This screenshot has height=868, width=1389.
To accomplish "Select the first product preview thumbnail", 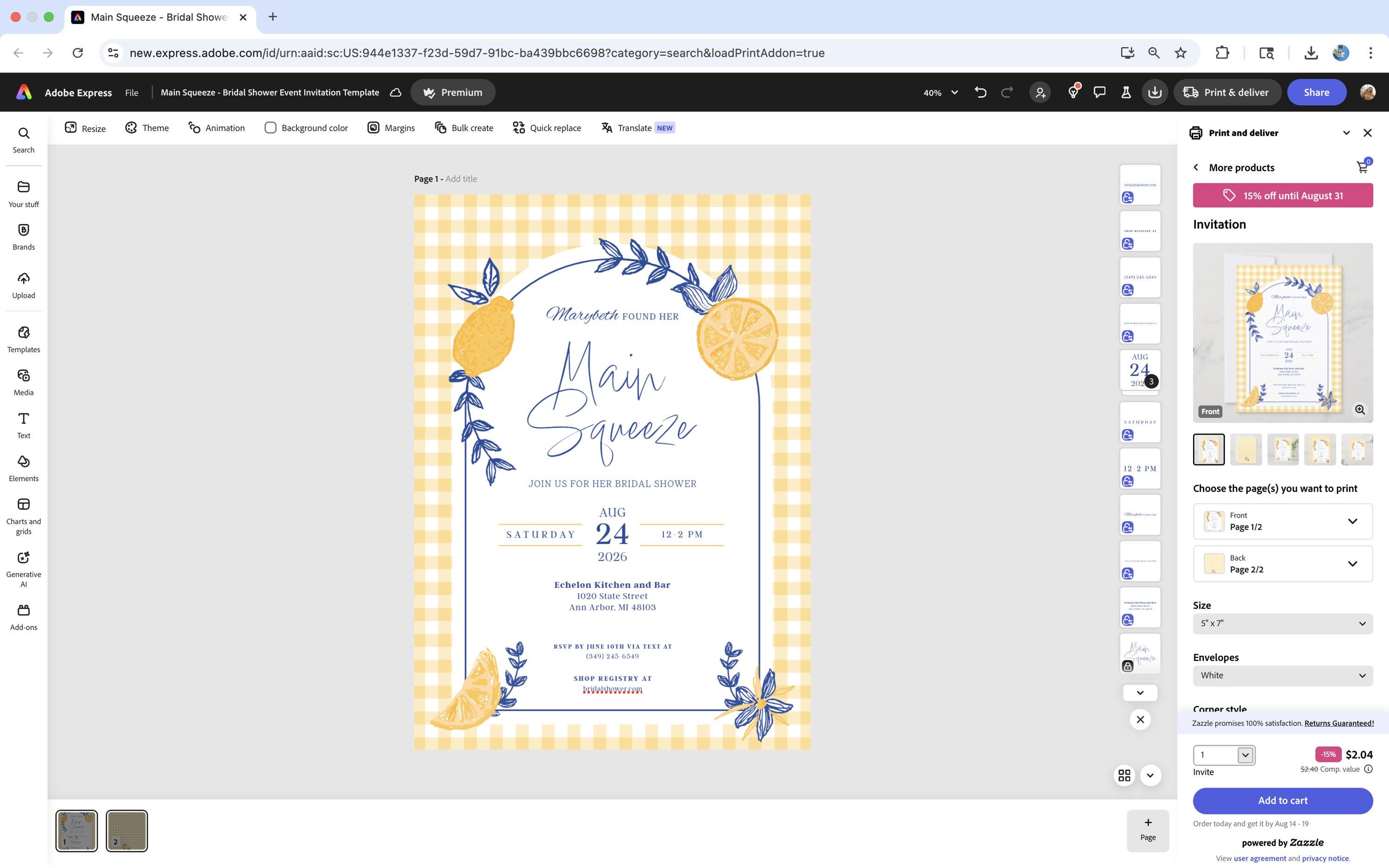I will pyautogui.click(x=1209, y=449).
